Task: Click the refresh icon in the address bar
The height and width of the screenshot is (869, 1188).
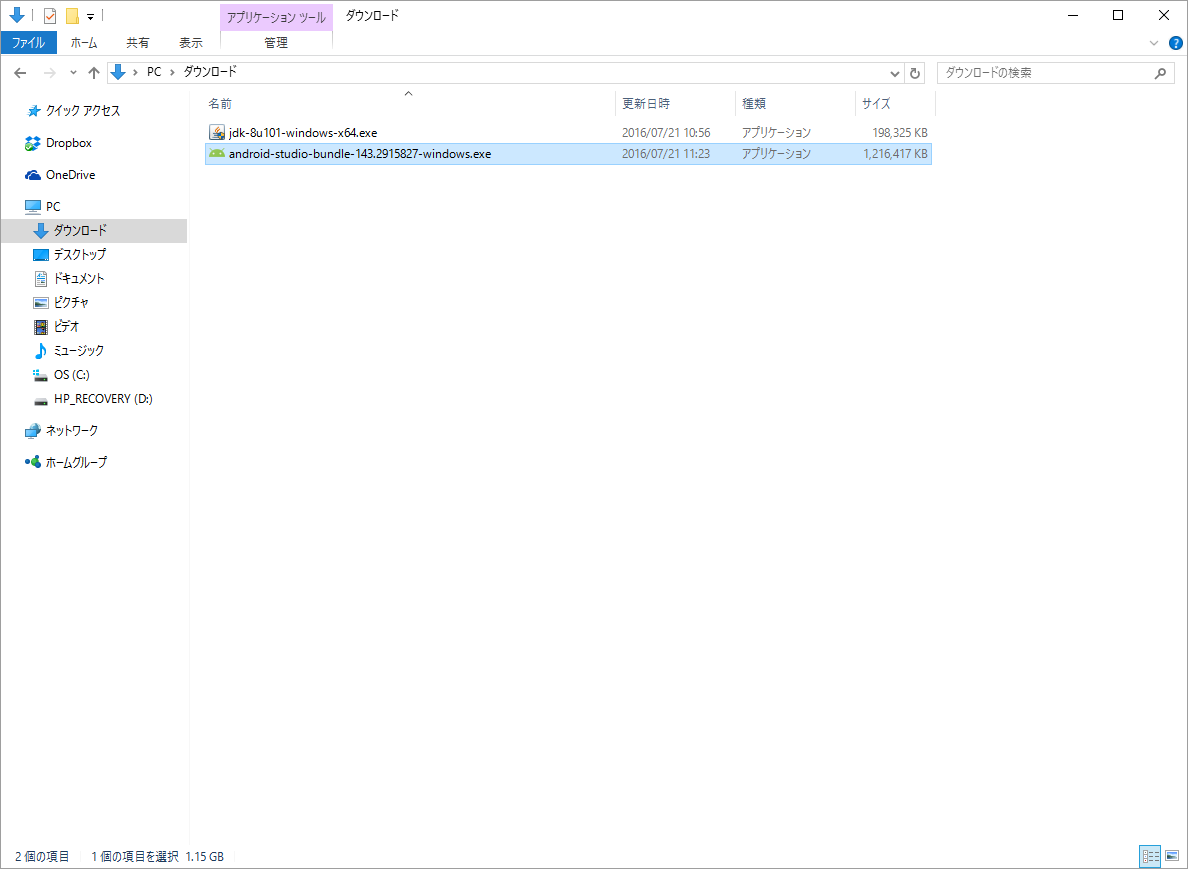Action: coord(914,71)
